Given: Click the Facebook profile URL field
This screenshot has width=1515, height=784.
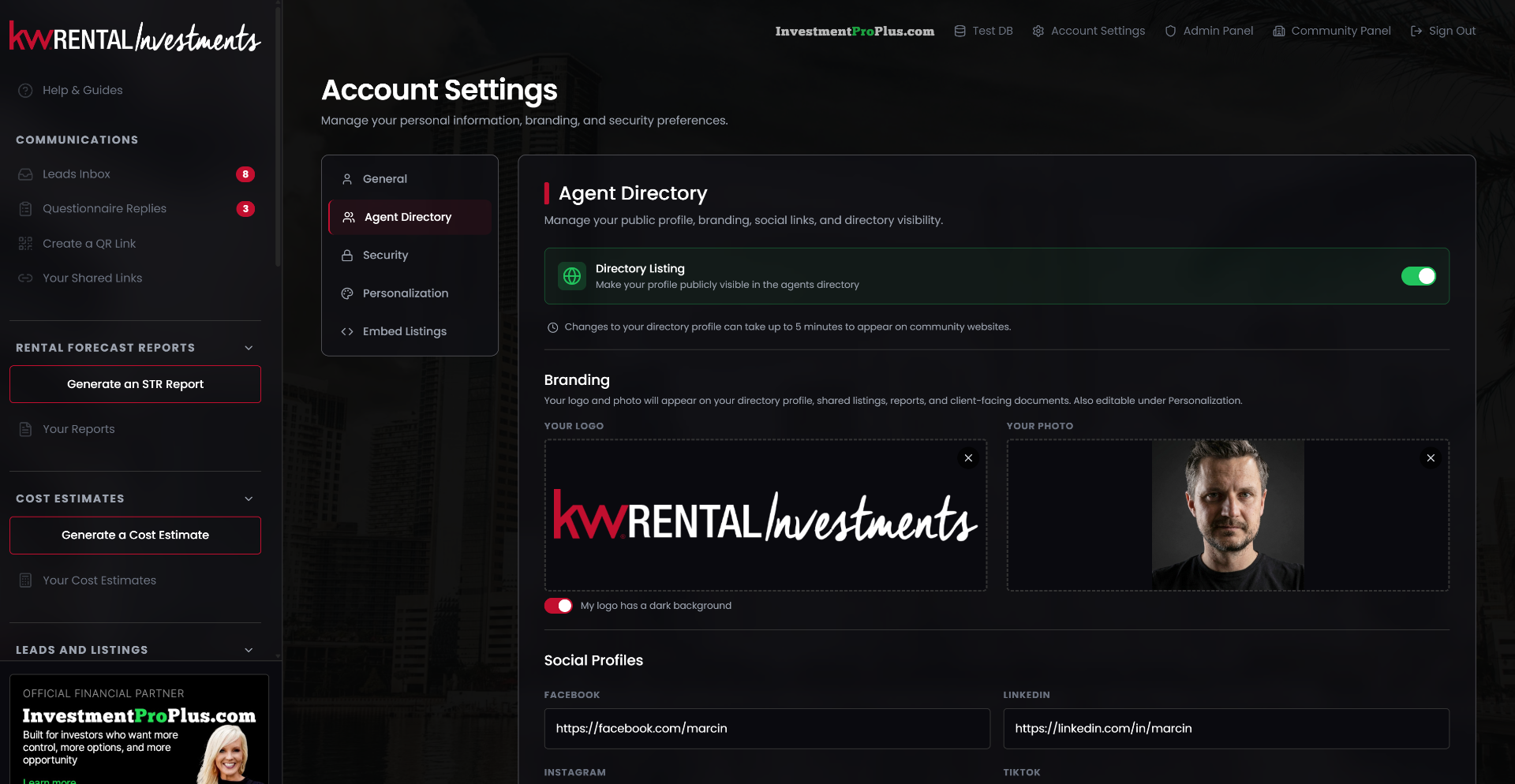Looking at the screenshot, I should (x=767, y=729).
